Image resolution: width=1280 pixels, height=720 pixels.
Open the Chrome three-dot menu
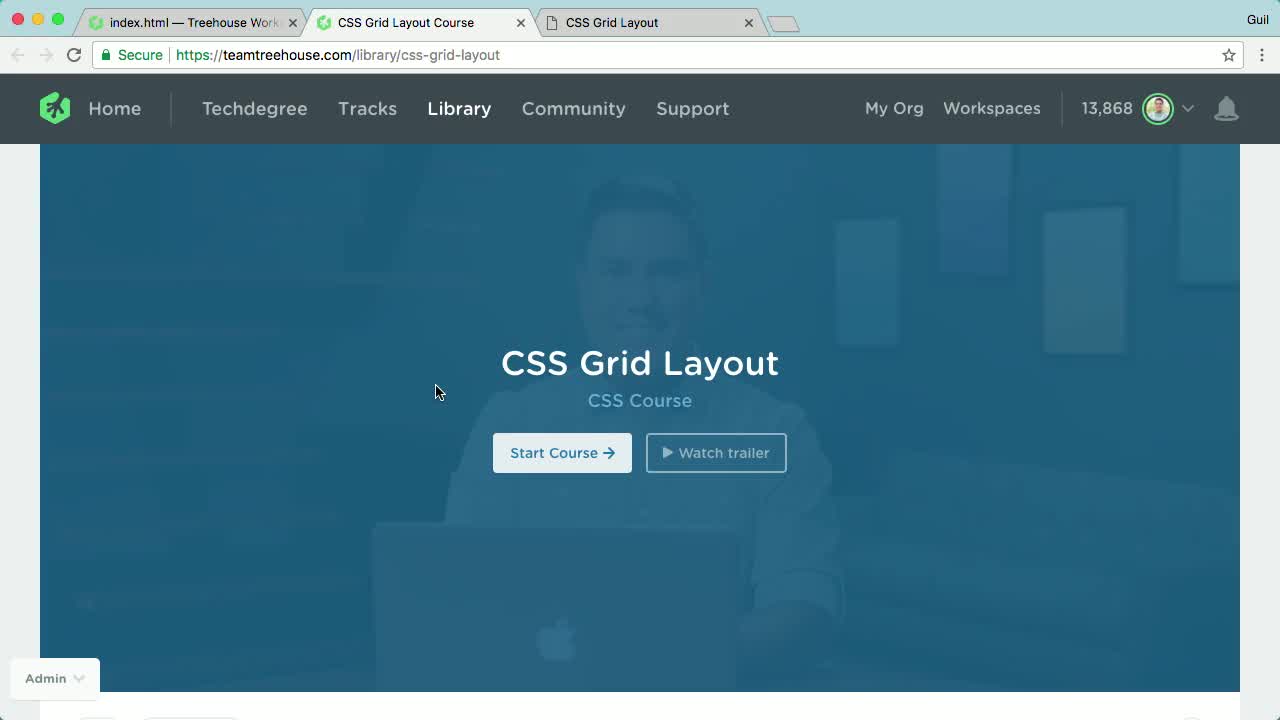1261,55
